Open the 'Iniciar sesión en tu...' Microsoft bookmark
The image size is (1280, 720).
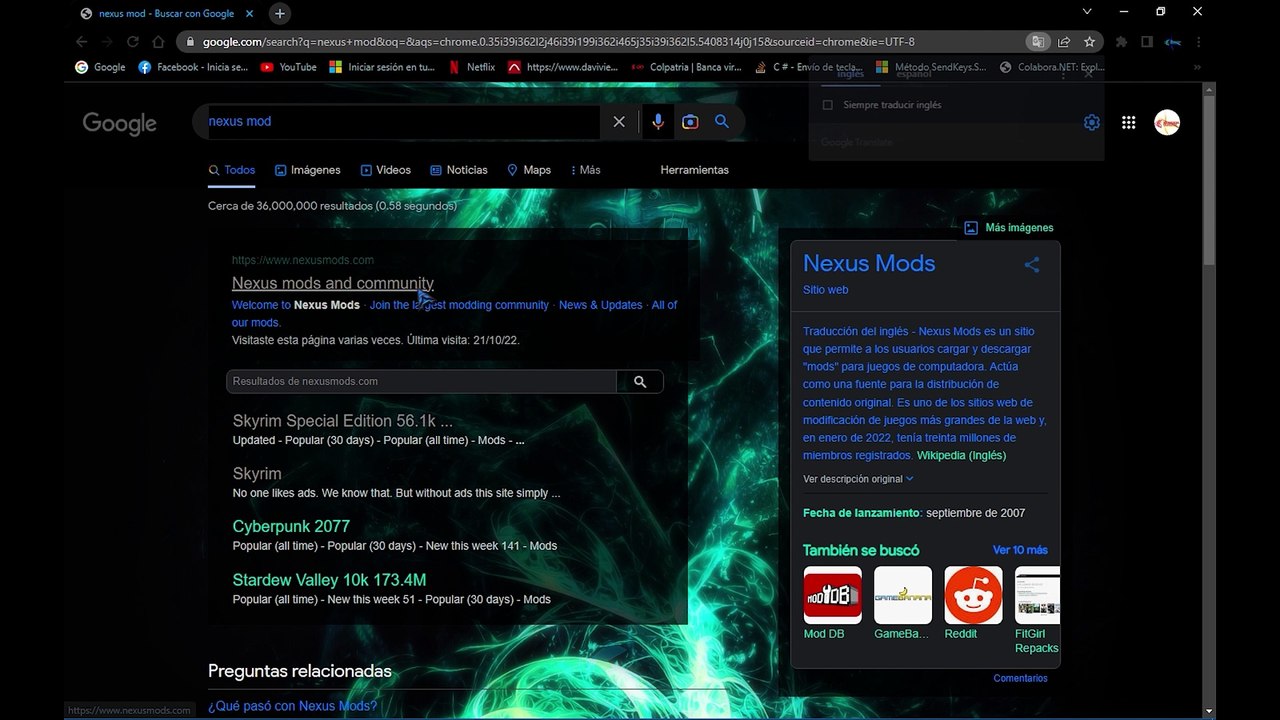pyautogui.click(x=382, y=67)
